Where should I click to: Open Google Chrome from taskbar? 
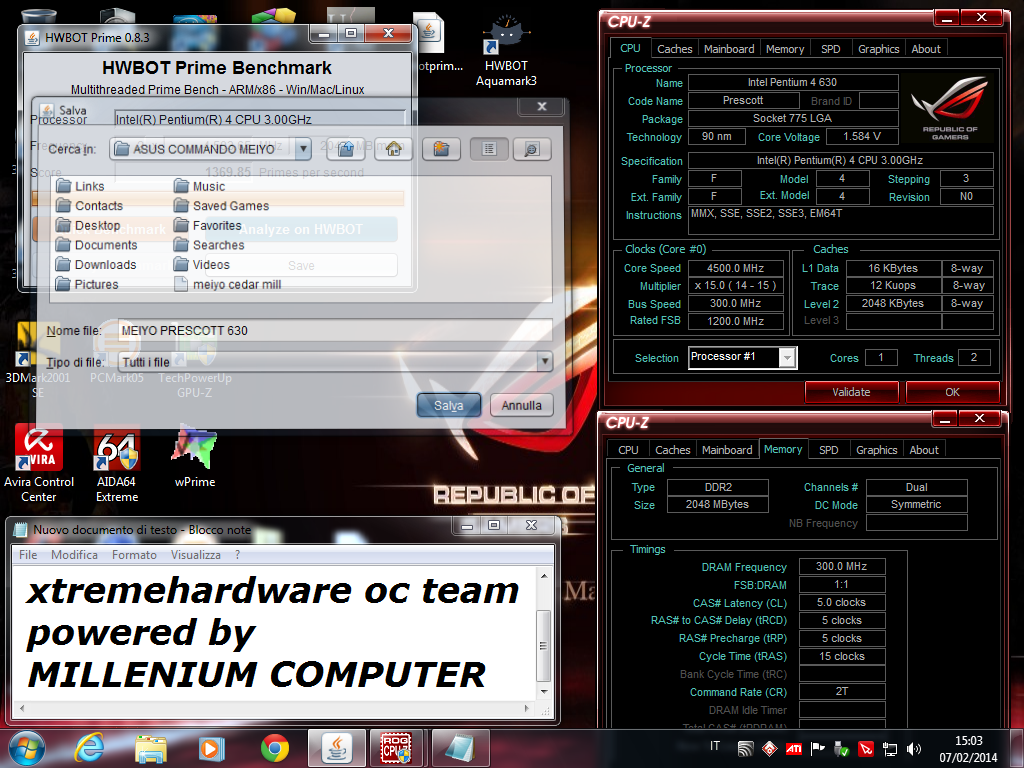point(275,748)
